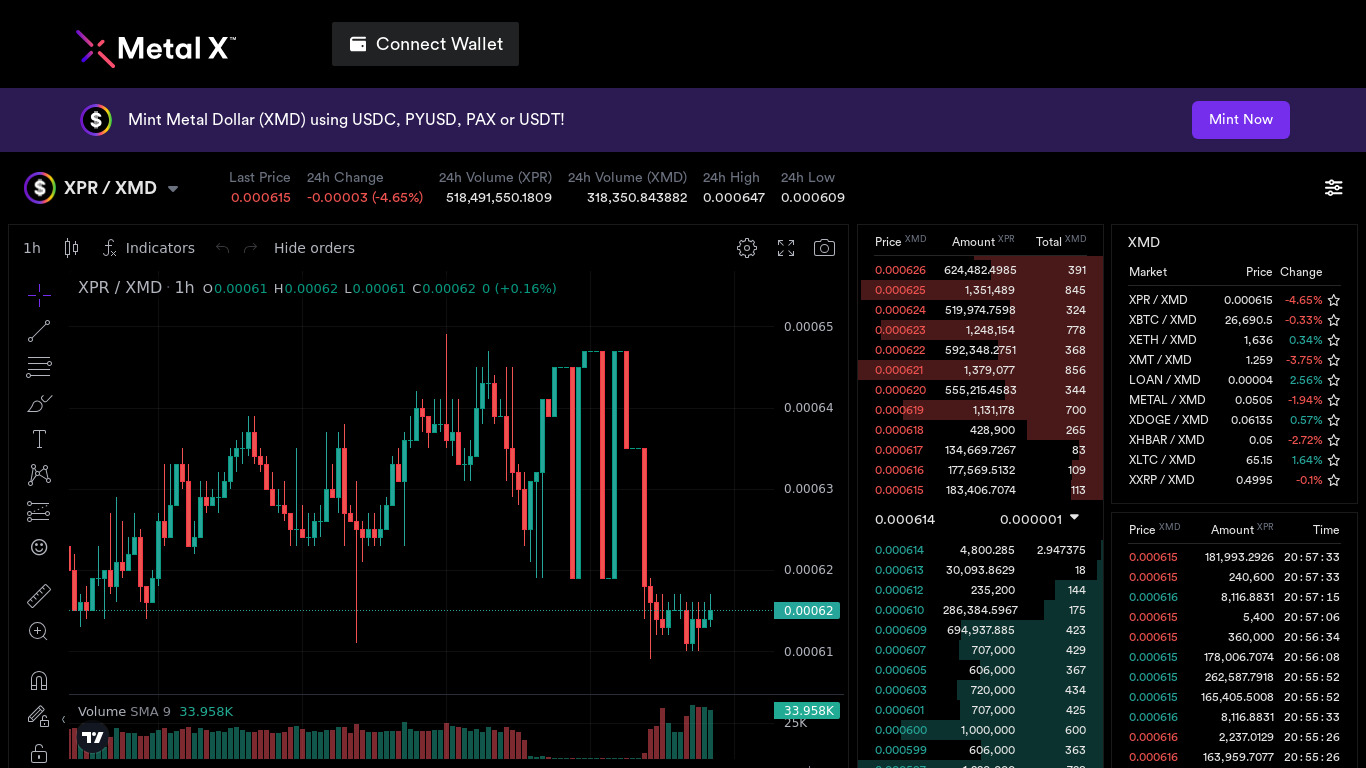The height and width of the screenshot is (768, 1366).
Task: Select the text annotation tool
Action: click(39, 439)
